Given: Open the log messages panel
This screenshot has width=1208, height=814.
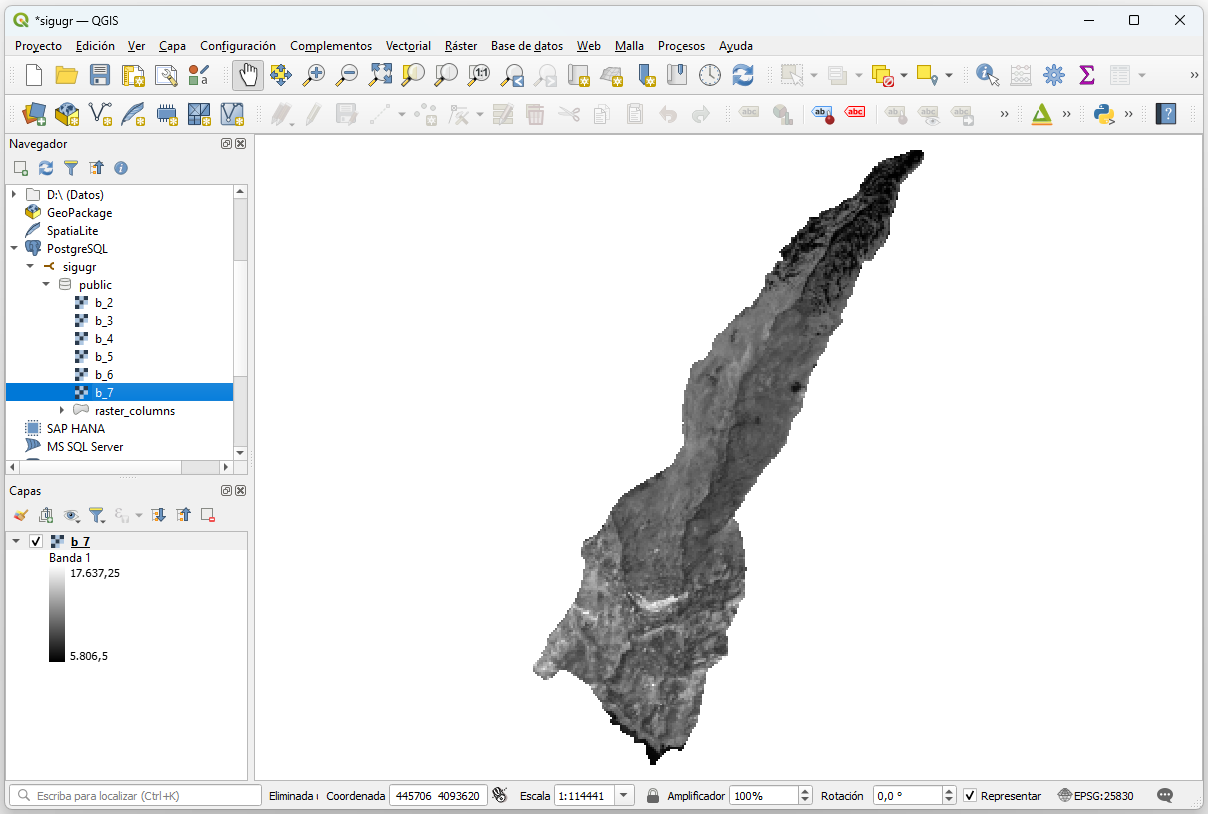Looking at the screenshot, I should (x=1164, y=795).
